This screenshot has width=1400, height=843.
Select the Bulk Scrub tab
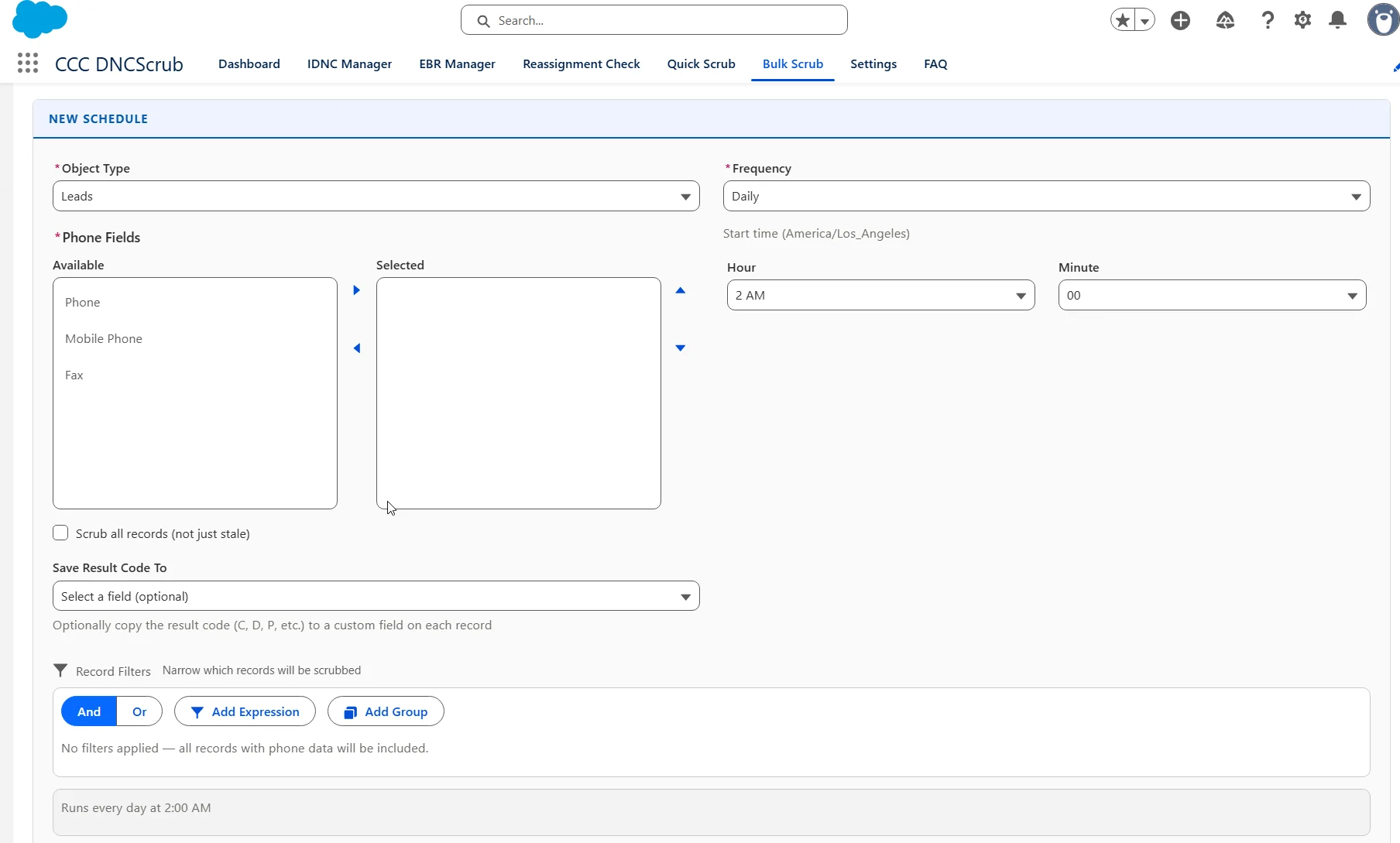click(x=793, y=63)
